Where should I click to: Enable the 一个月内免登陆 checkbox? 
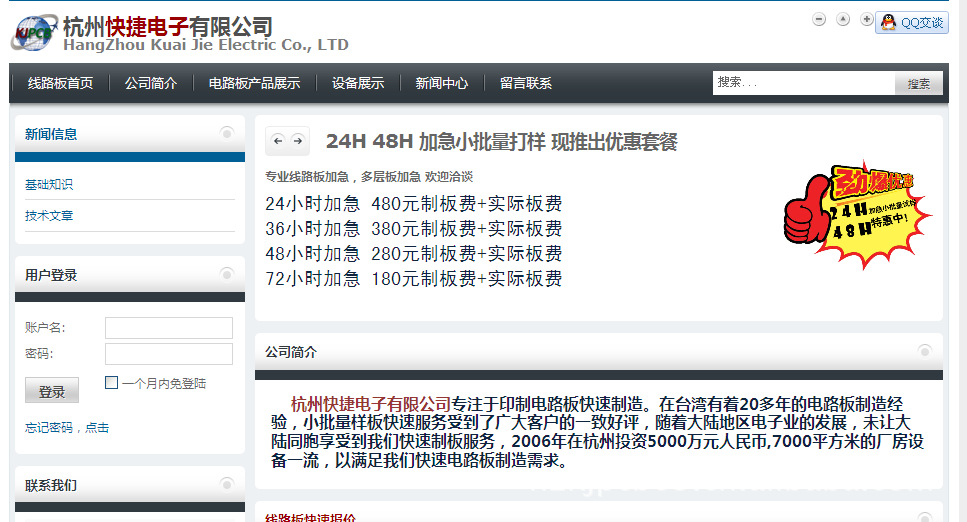(x=112, y=382)
